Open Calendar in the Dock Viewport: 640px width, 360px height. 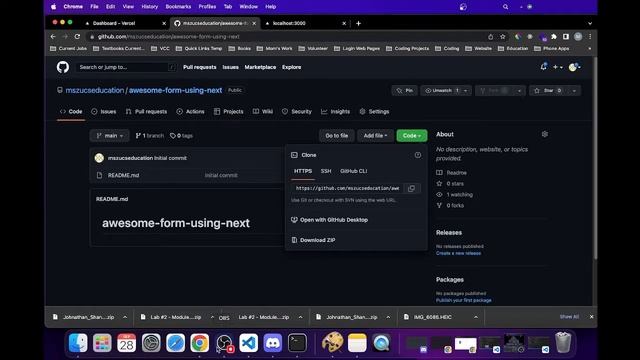point(127,342)
